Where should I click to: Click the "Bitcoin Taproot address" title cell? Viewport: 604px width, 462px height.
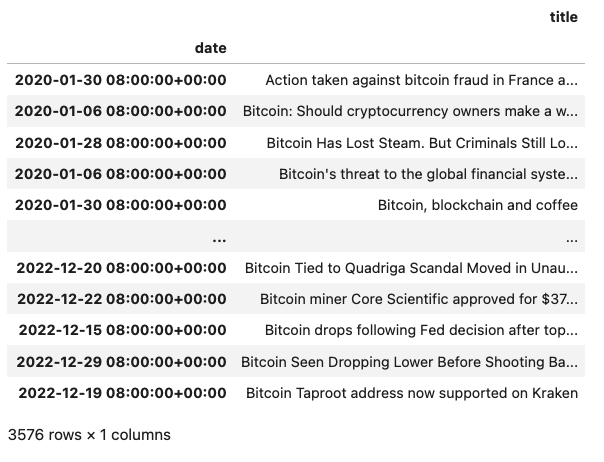411,392
